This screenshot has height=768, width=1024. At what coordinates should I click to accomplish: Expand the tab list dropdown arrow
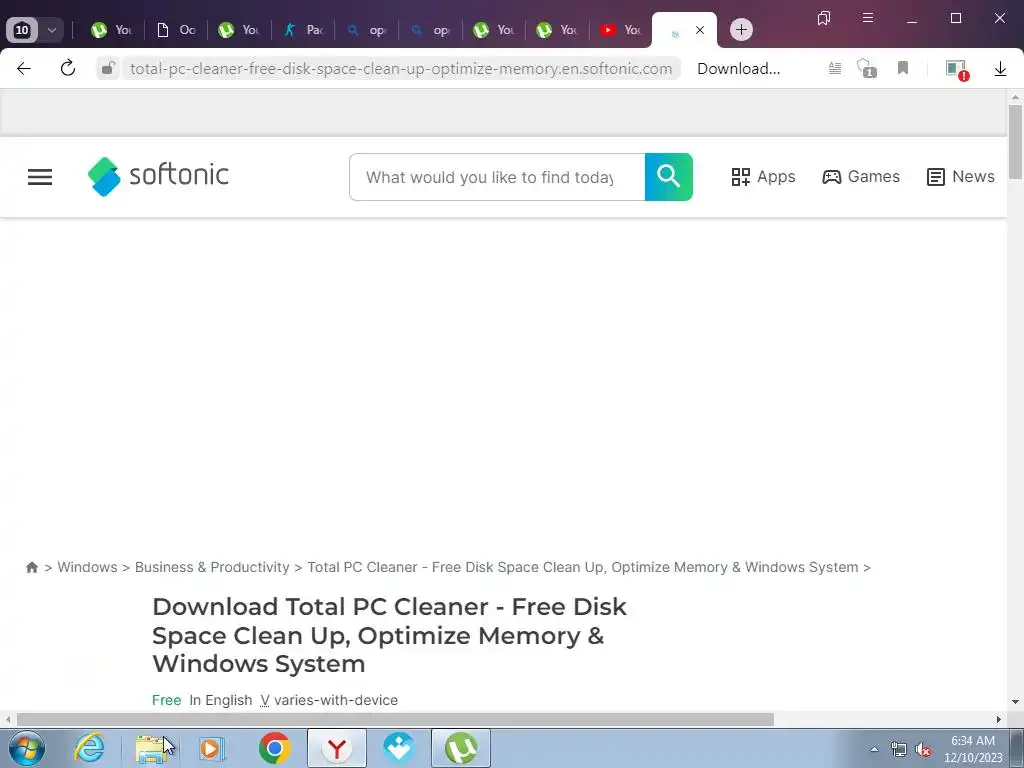[x=52, y=30]
